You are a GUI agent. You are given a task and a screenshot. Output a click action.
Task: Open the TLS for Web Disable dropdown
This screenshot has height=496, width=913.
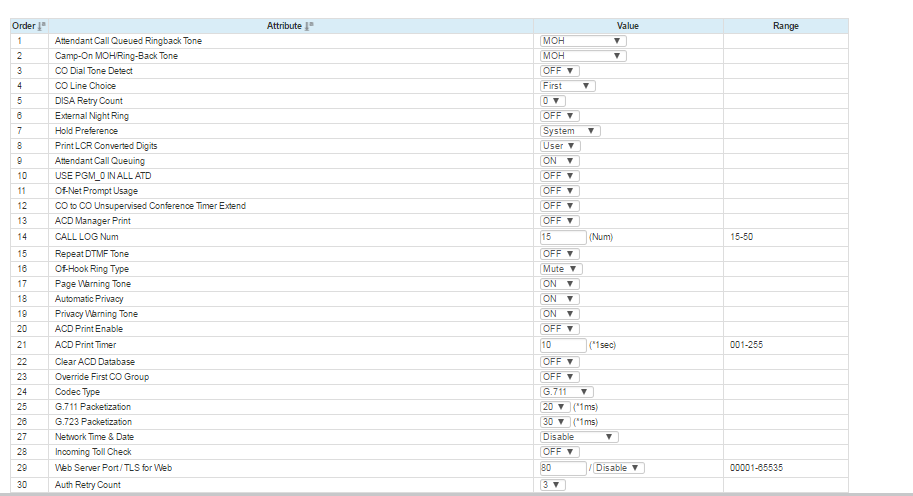619,468
